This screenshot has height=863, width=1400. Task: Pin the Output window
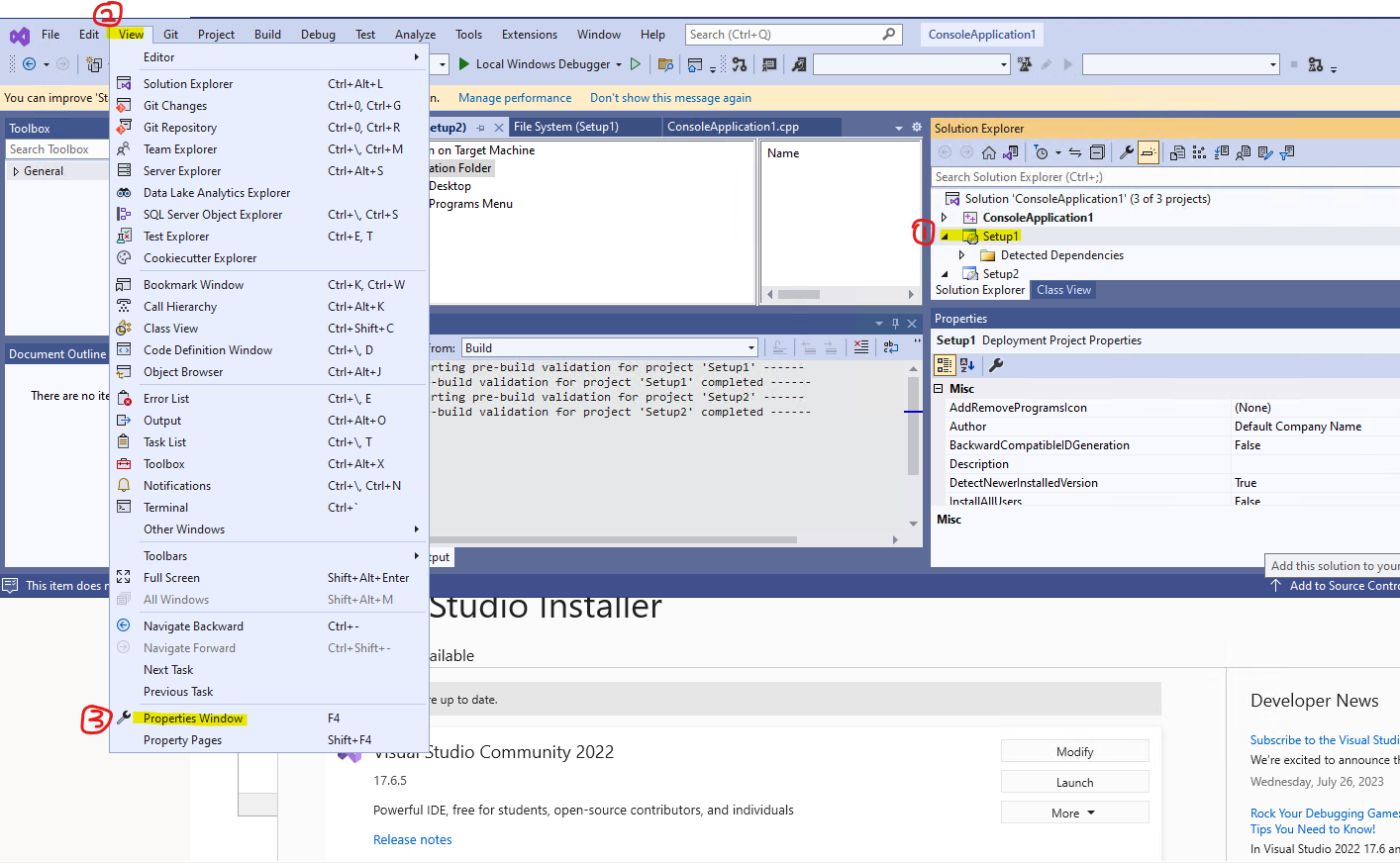click(x=895, y=324)
